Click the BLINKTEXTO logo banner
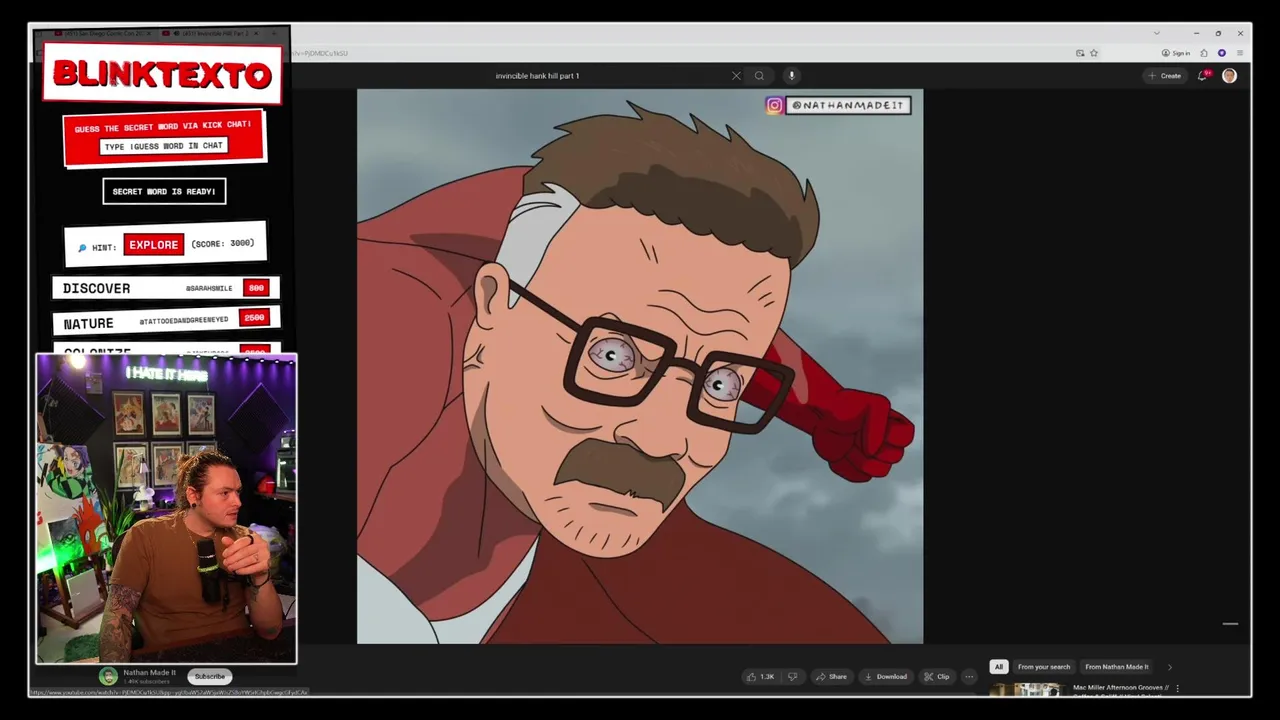The width and height of the screenshot is (1280, 720). [162, 74]
